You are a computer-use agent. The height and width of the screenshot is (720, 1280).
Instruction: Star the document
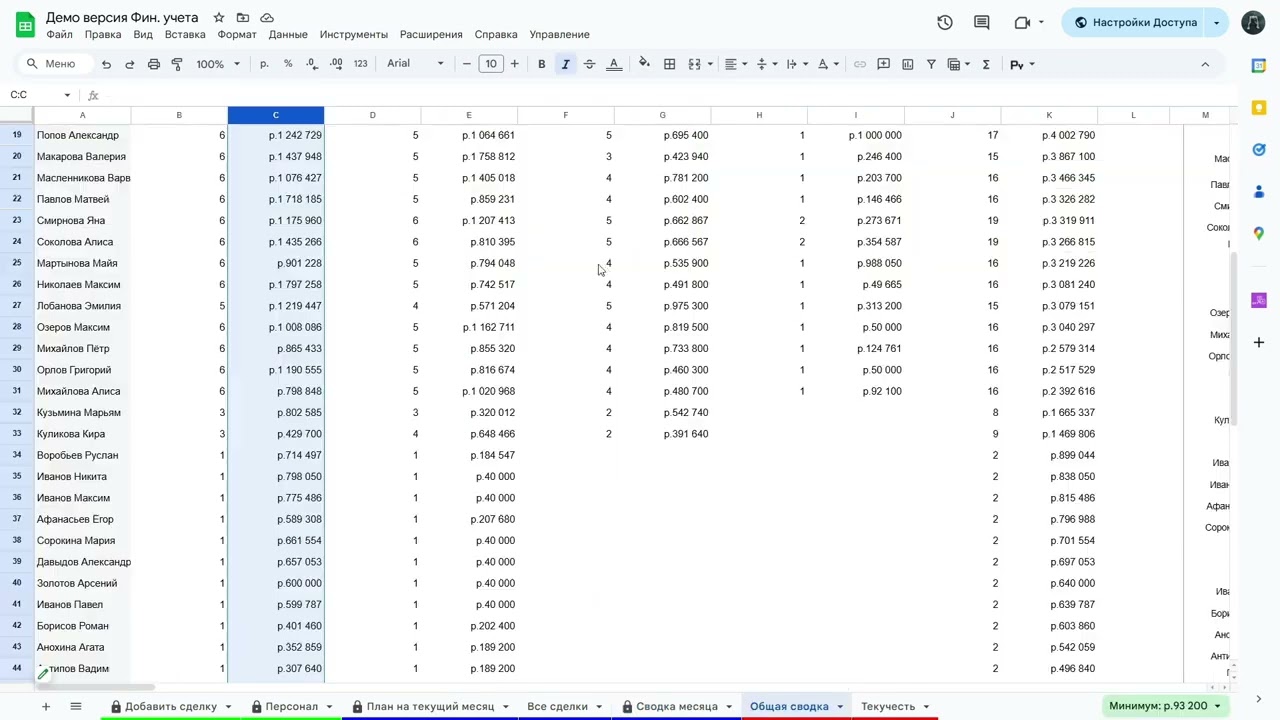[x=219, y=18]
